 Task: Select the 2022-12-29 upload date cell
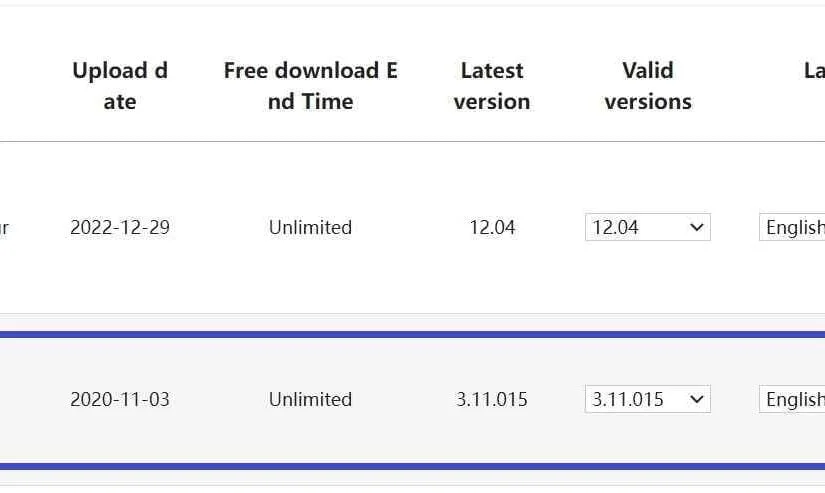[120, 227]
